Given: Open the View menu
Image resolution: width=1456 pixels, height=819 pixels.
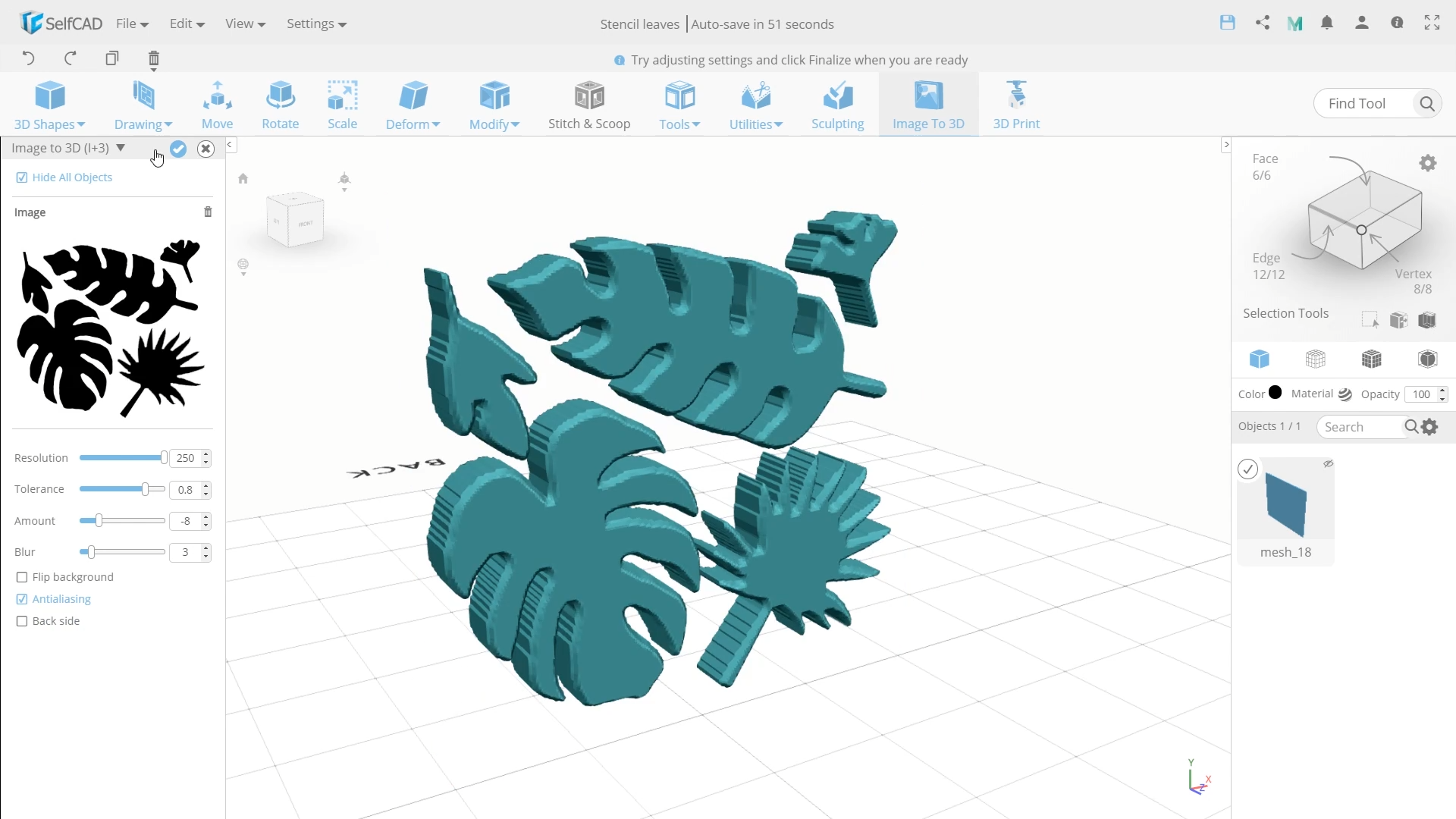Looking at the screenshot, I should pyautogui.click(x=245, y=24).
